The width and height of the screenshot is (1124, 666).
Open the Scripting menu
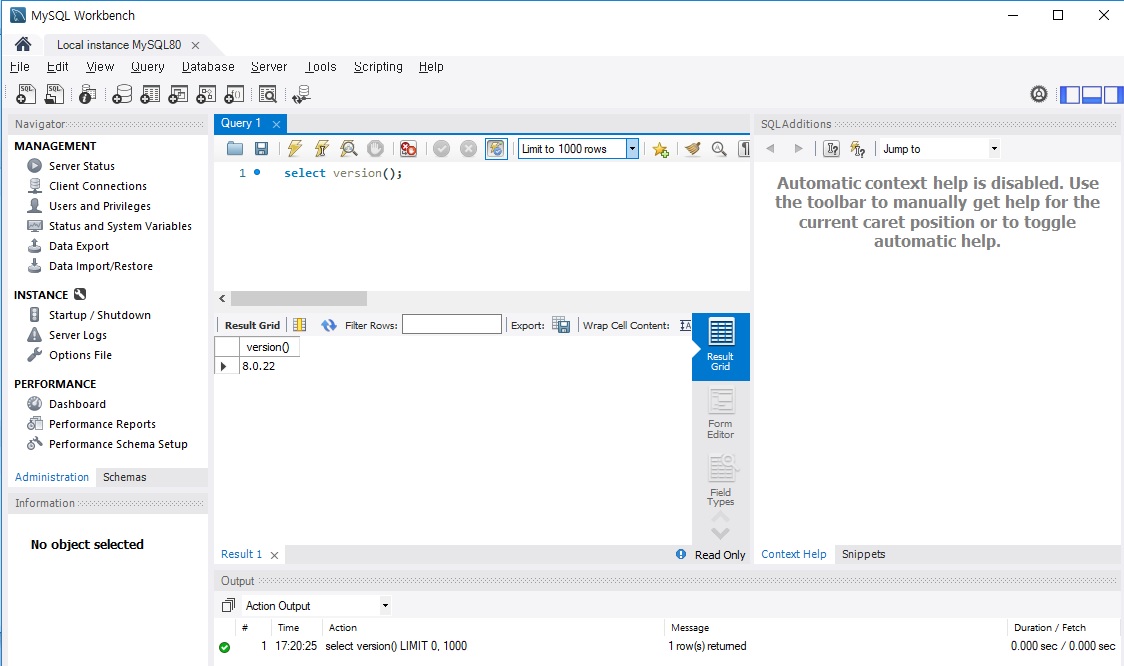378,67
